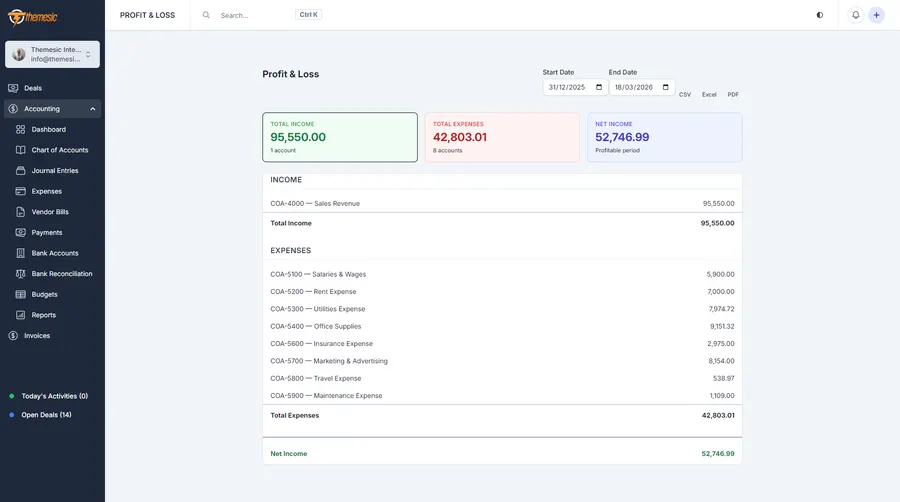Click the Ctrl K shortcut badge
The image size is (900, 502).
click(x=308, y=15)
